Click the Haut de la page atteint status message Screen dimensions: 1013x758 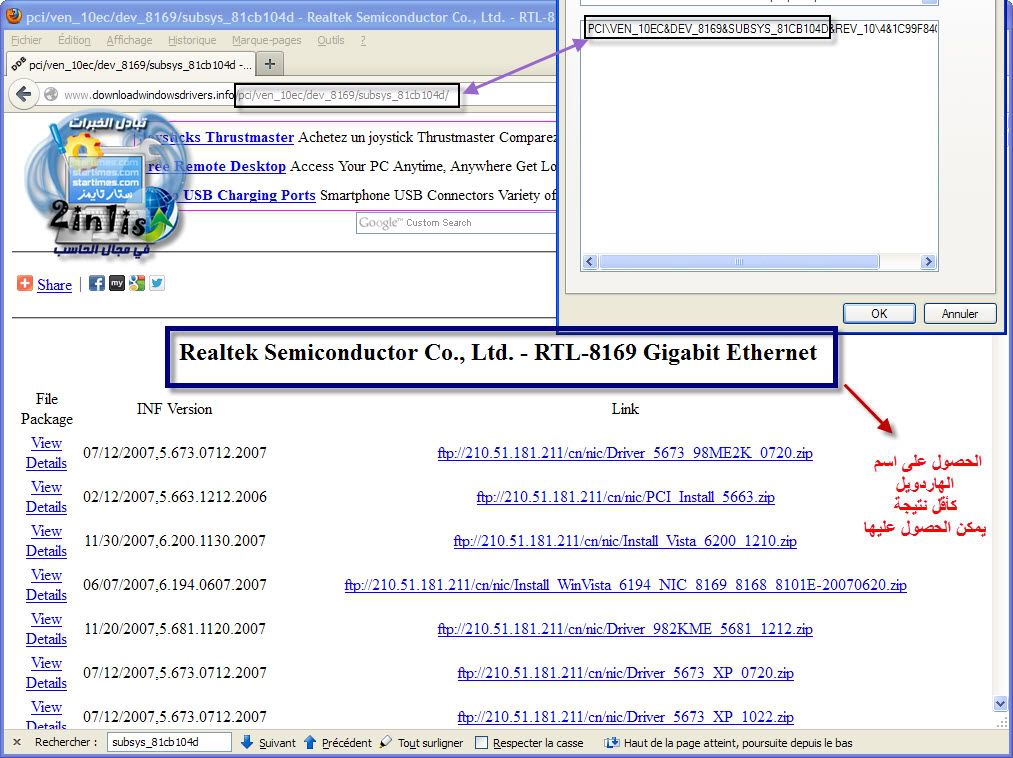coord(738,743)
